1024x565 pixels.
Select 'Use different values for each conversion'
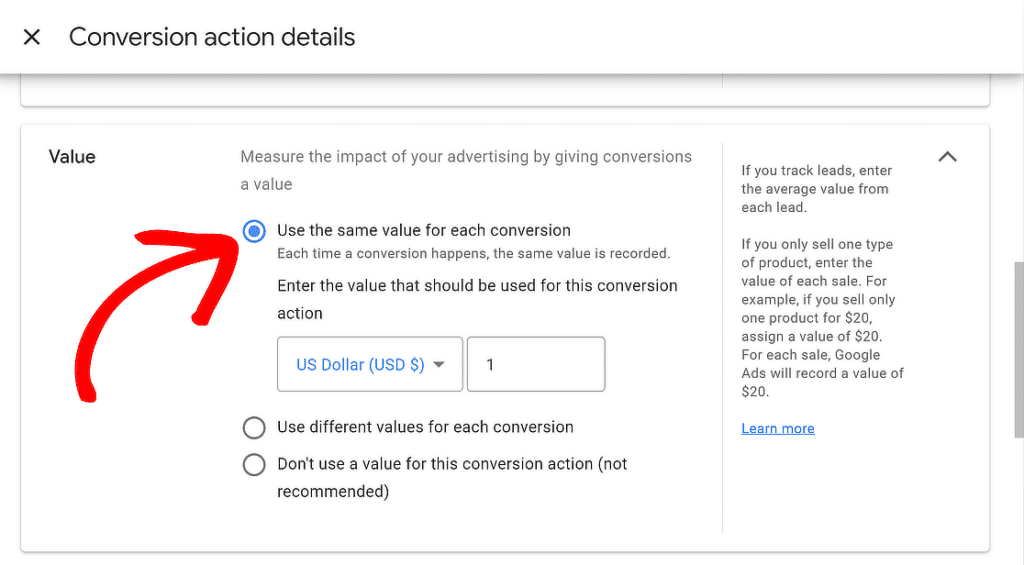(x=254, y=428)
